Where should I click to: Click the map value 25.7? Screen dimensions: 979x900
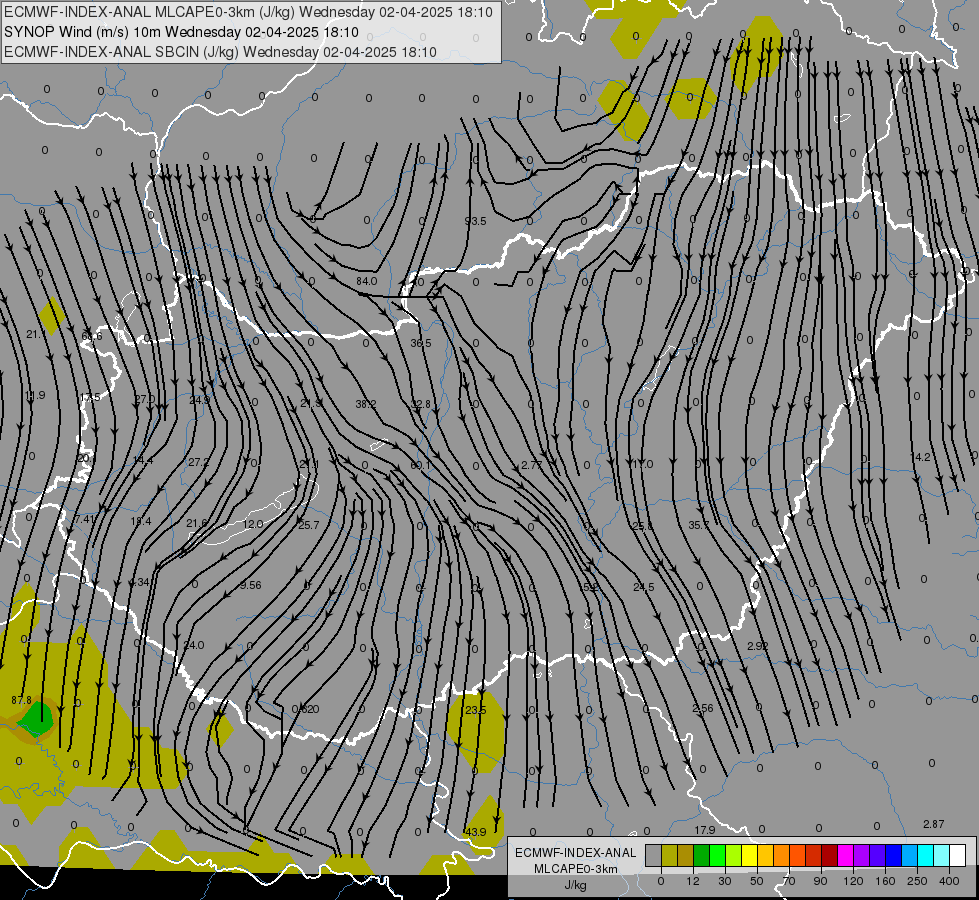[308, 525]
